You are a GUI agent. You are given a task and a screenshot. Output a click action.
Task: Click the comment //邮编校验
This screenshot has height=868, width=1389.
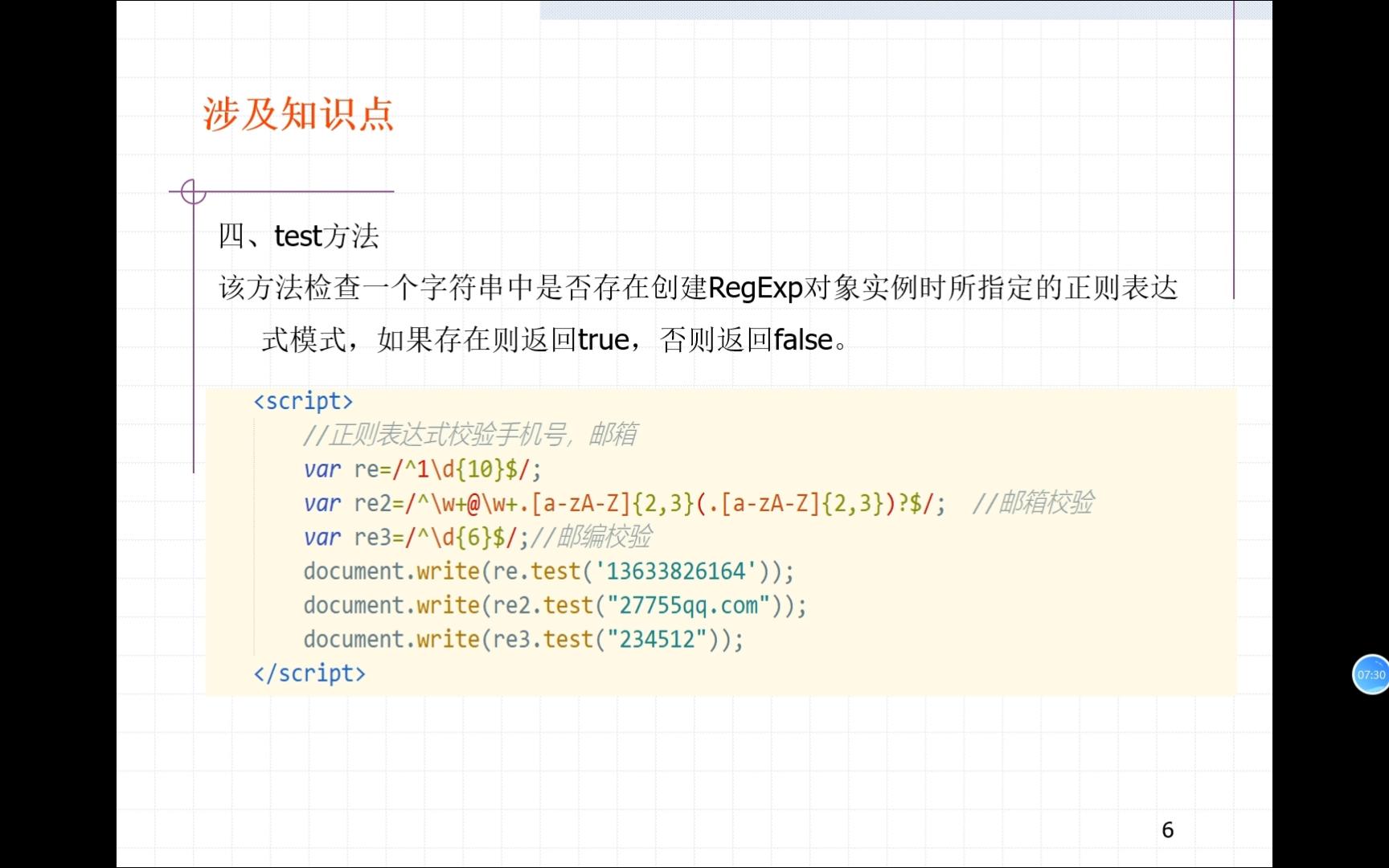pyautogui.click(x=591, y=537)
